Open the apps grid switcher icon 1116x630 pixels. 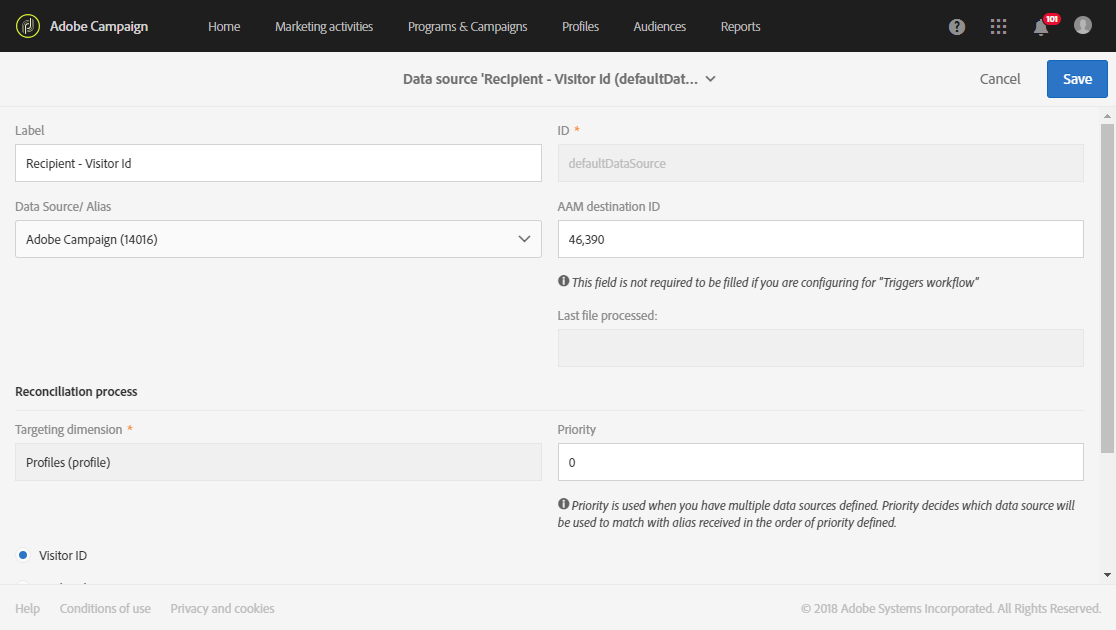point(998,27)
